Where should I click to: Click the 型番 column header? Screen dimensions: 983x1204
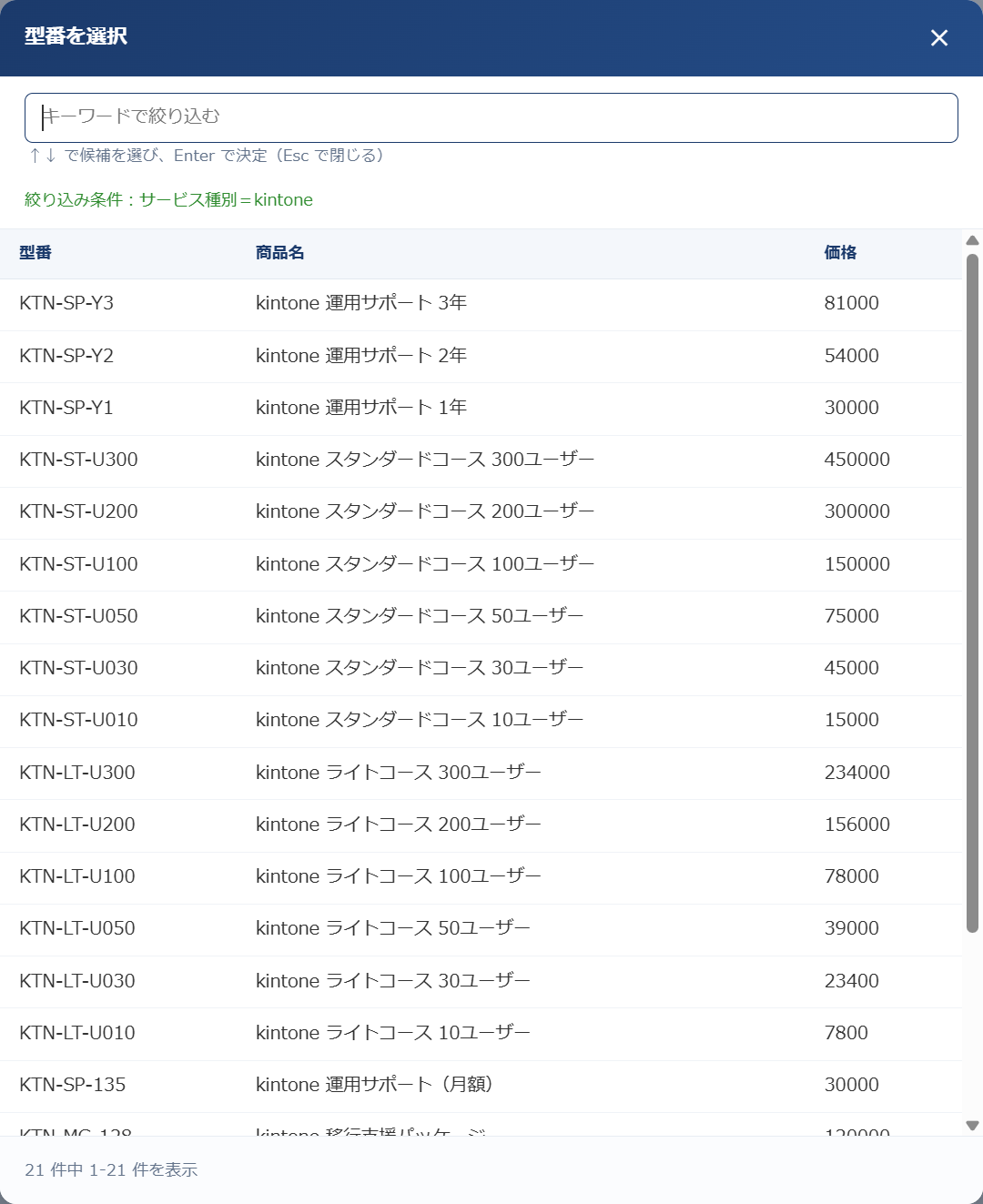(x=35, y=253)
